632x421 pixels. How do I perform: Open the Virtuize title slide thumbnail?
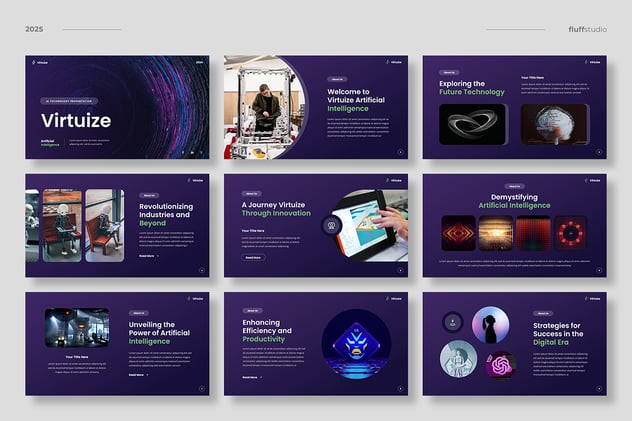(x=117, y=107)
